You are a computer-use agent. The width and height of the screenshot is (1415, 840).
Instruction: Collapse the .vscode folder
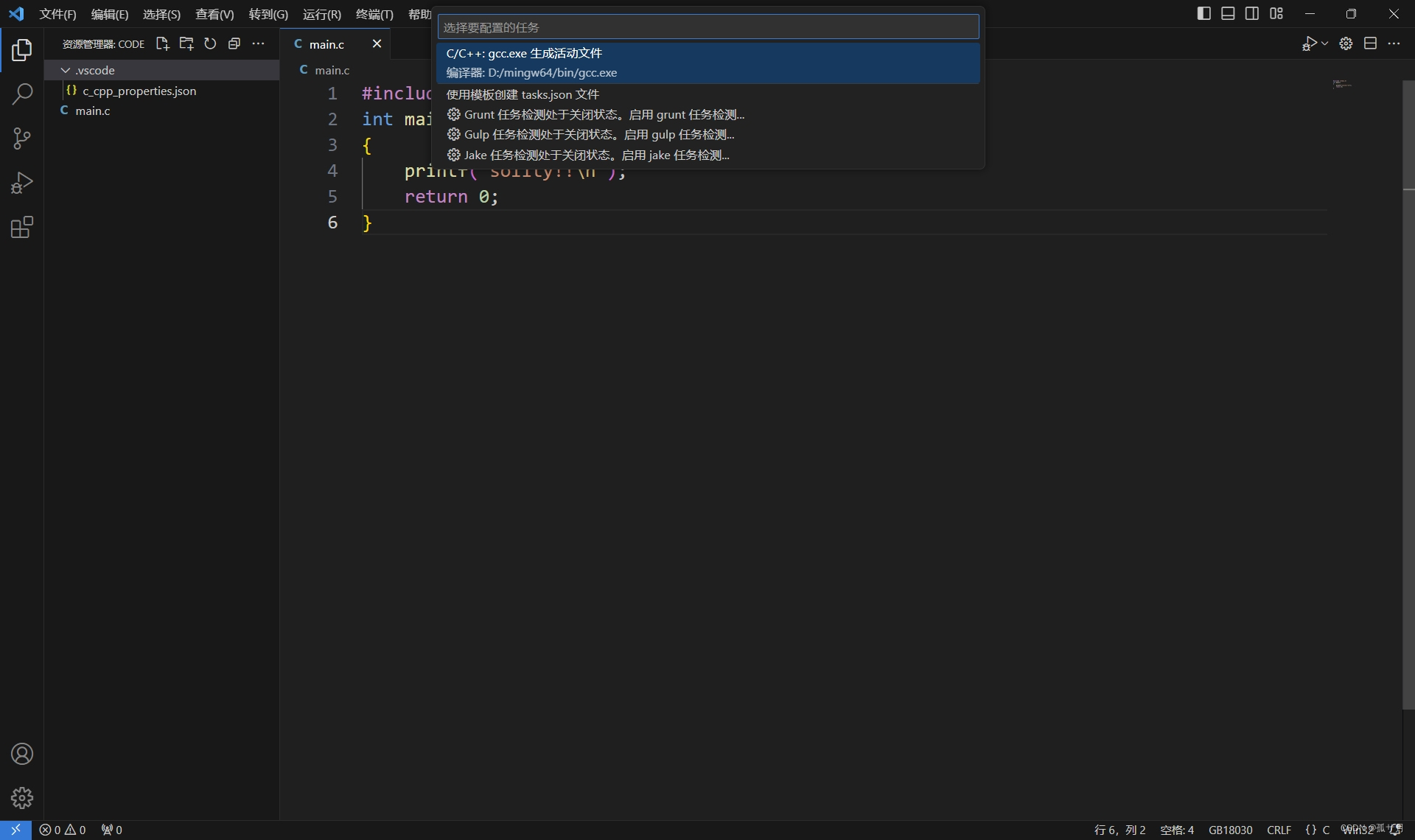point(161,70)
